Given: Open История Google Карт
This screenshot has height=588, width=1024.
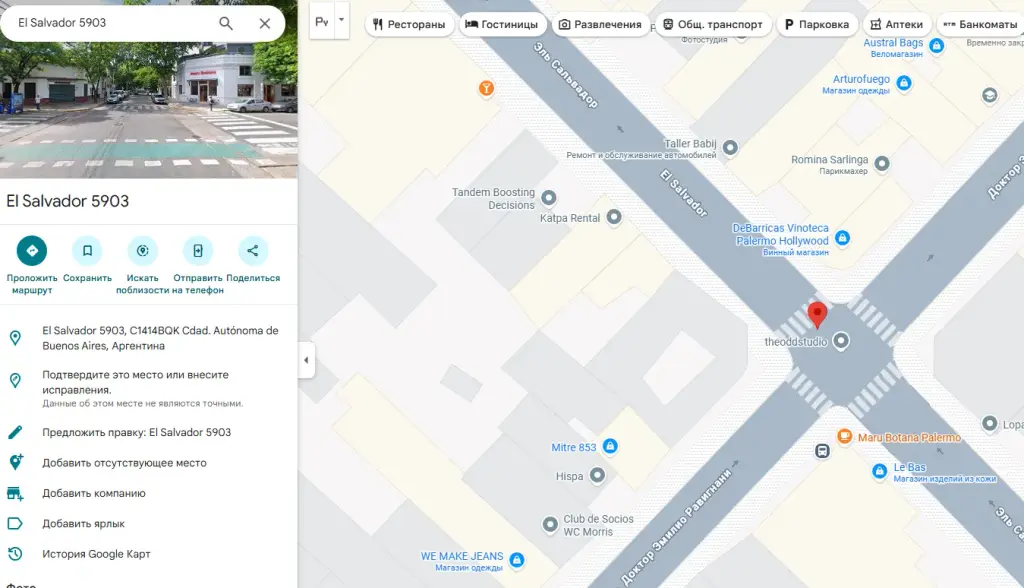Looking at the screenshot, I should tap(97, 554).
